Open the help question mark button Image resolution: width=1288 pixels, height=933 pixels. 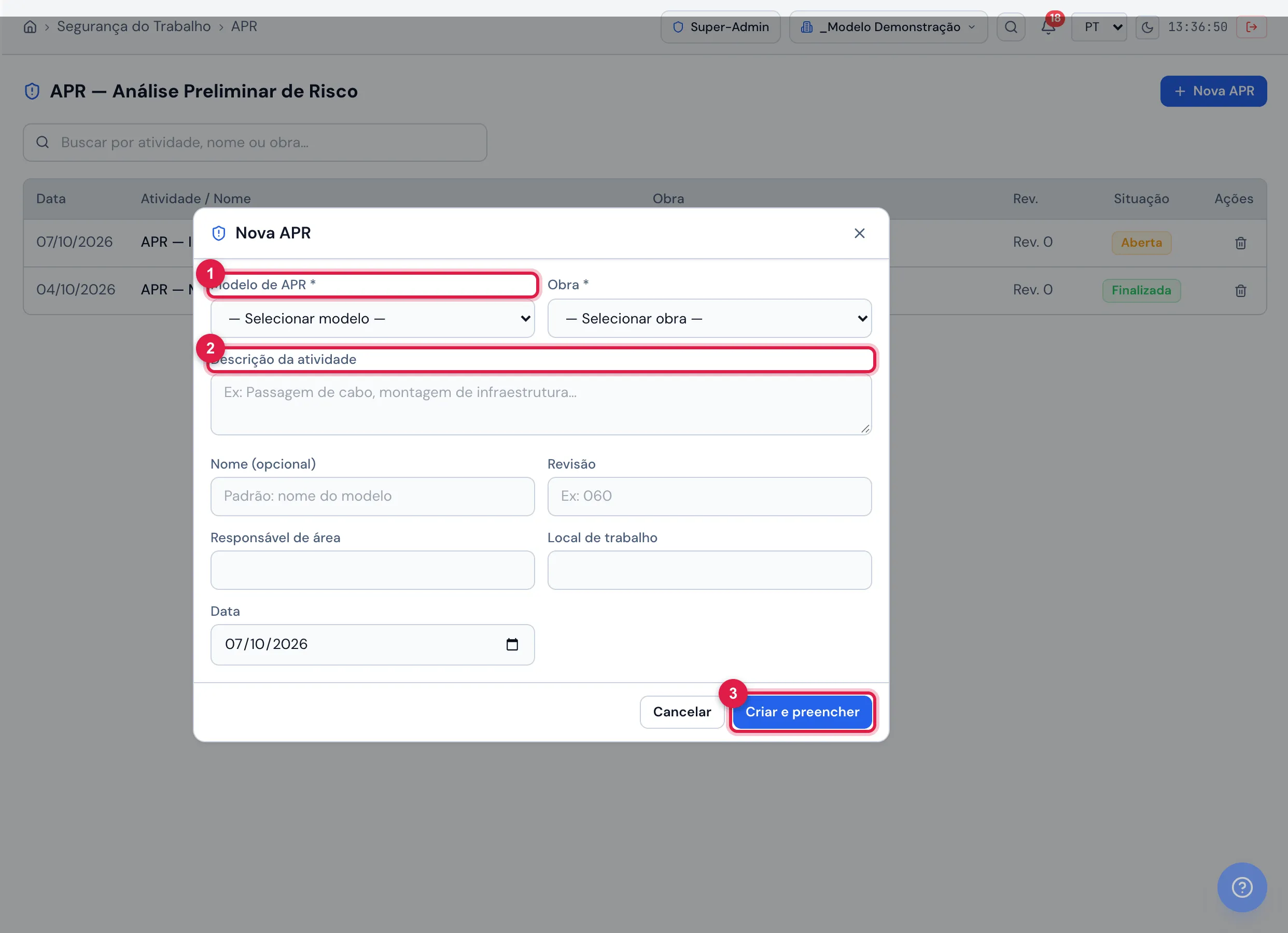tap(1242, 887)
